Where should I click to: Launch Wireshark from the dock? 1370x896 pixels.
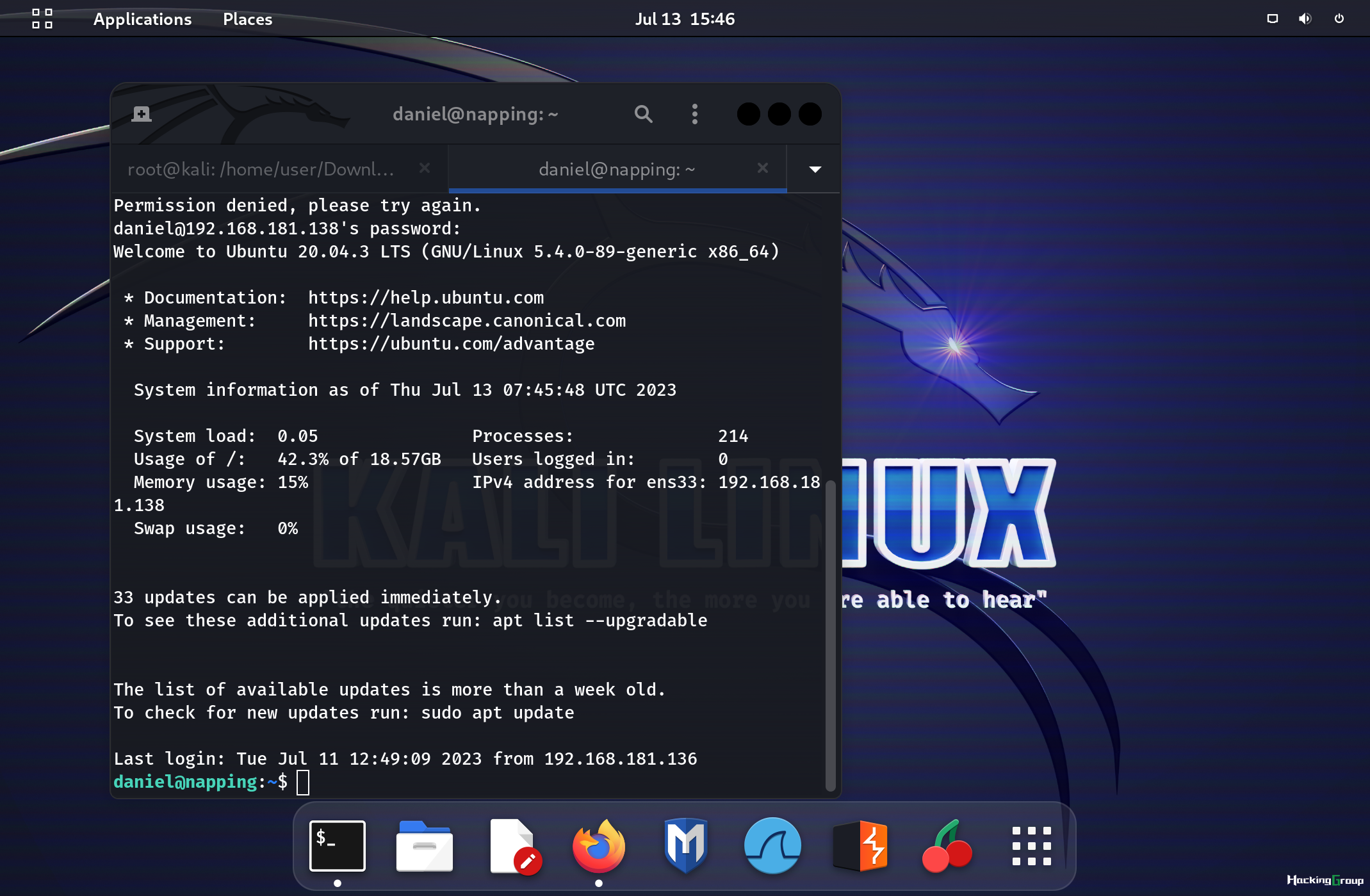point(772,845)
